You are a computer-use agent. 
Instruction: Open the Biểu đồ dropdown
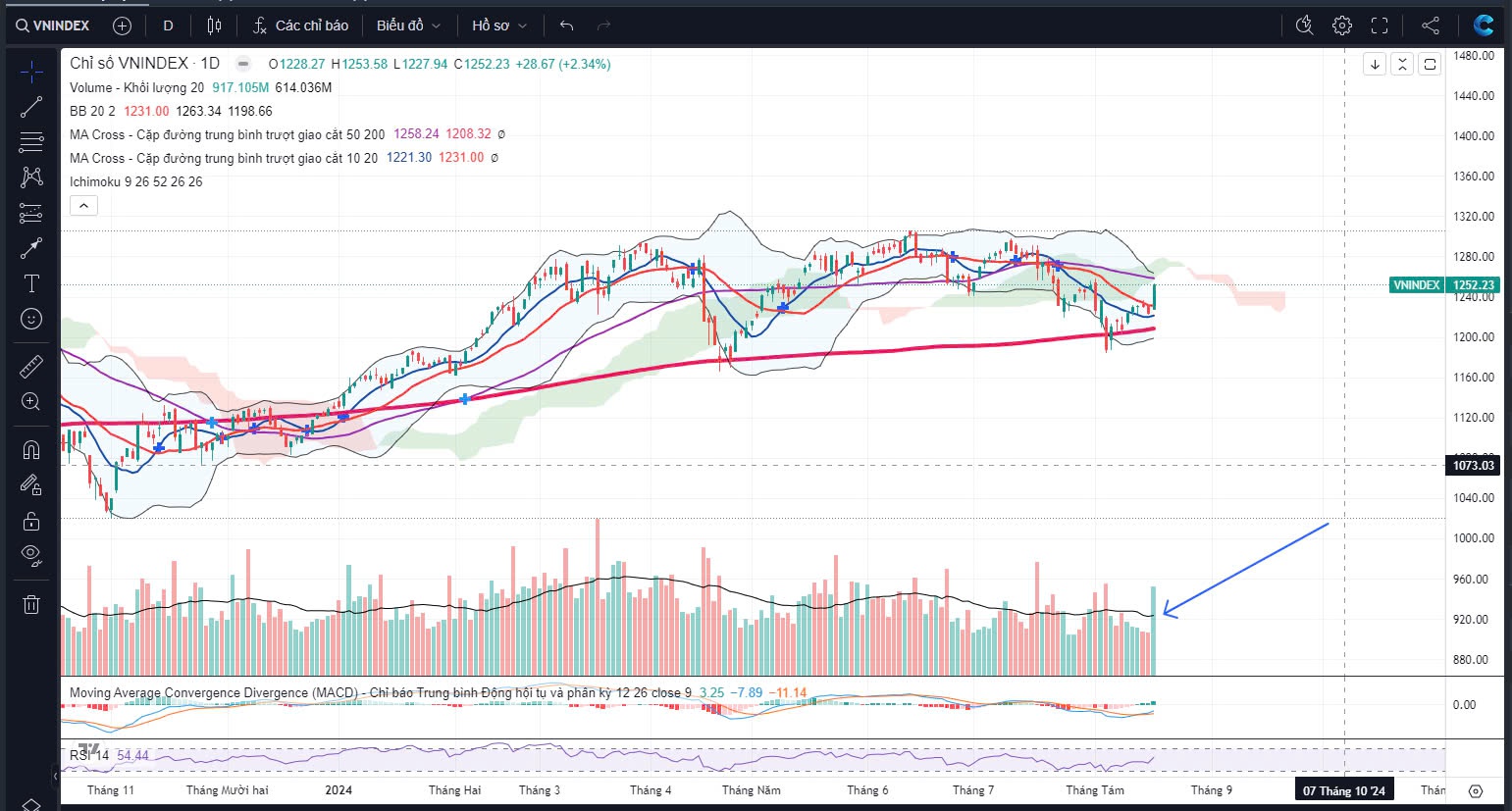point(409,25)
